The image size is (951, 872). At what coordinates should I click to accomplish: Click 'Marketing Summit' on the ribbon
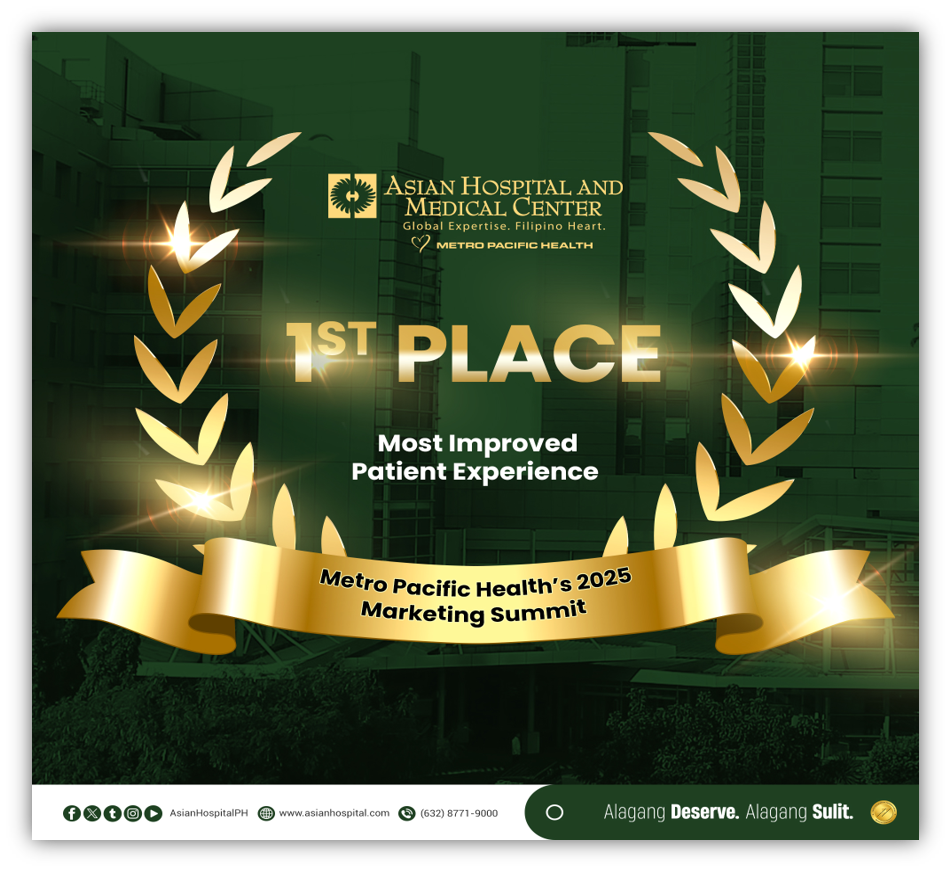click(x=474, y=611)
